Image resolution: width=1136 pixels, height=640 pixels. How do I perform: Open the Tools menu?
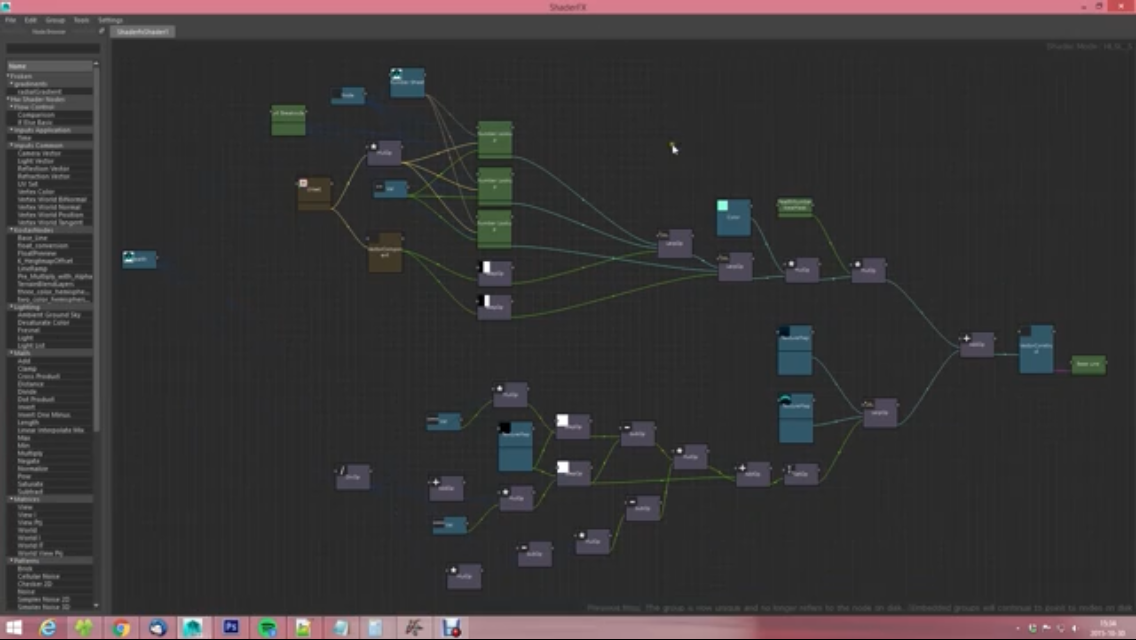(81, 20)
